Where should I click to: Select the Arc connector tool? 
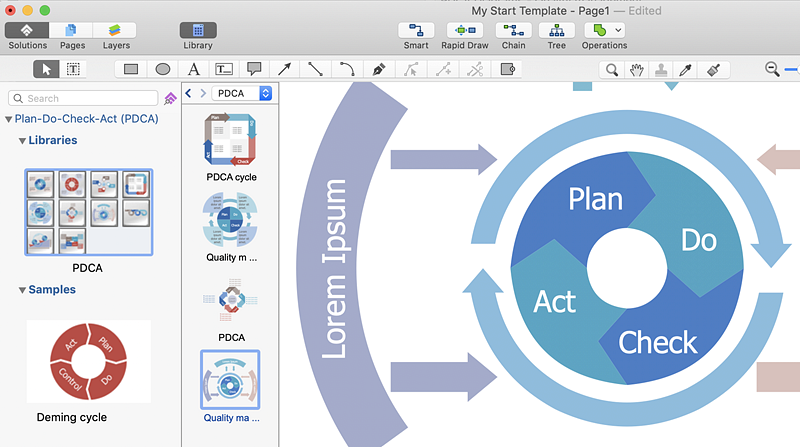346,69
